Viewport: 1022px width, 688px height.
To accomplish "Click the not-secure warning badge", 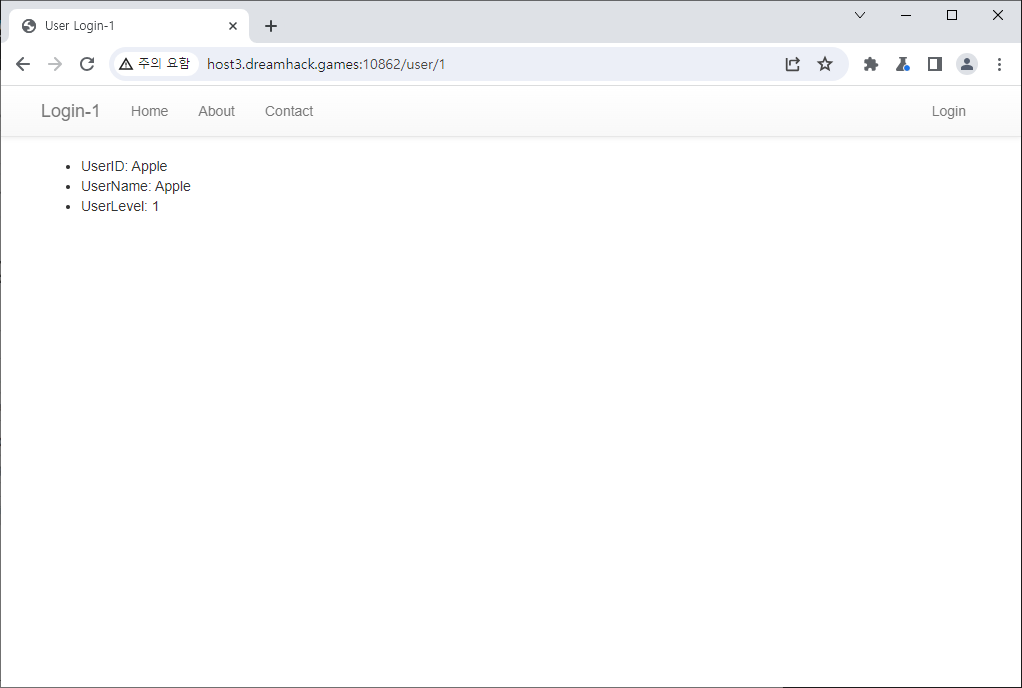I will point(154,64).
